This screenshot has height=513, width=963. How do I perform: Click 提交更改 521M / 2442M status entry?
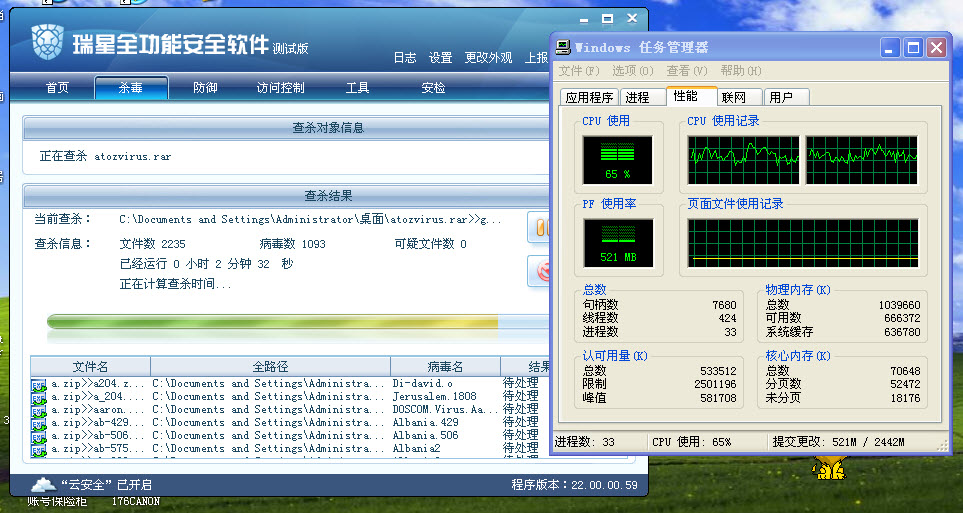point(838,442)
